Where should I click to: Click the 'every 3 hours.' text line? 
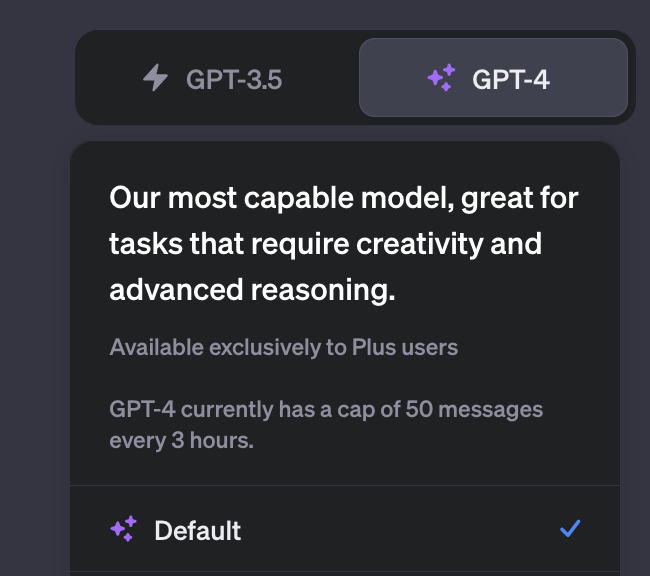[182, 440]
